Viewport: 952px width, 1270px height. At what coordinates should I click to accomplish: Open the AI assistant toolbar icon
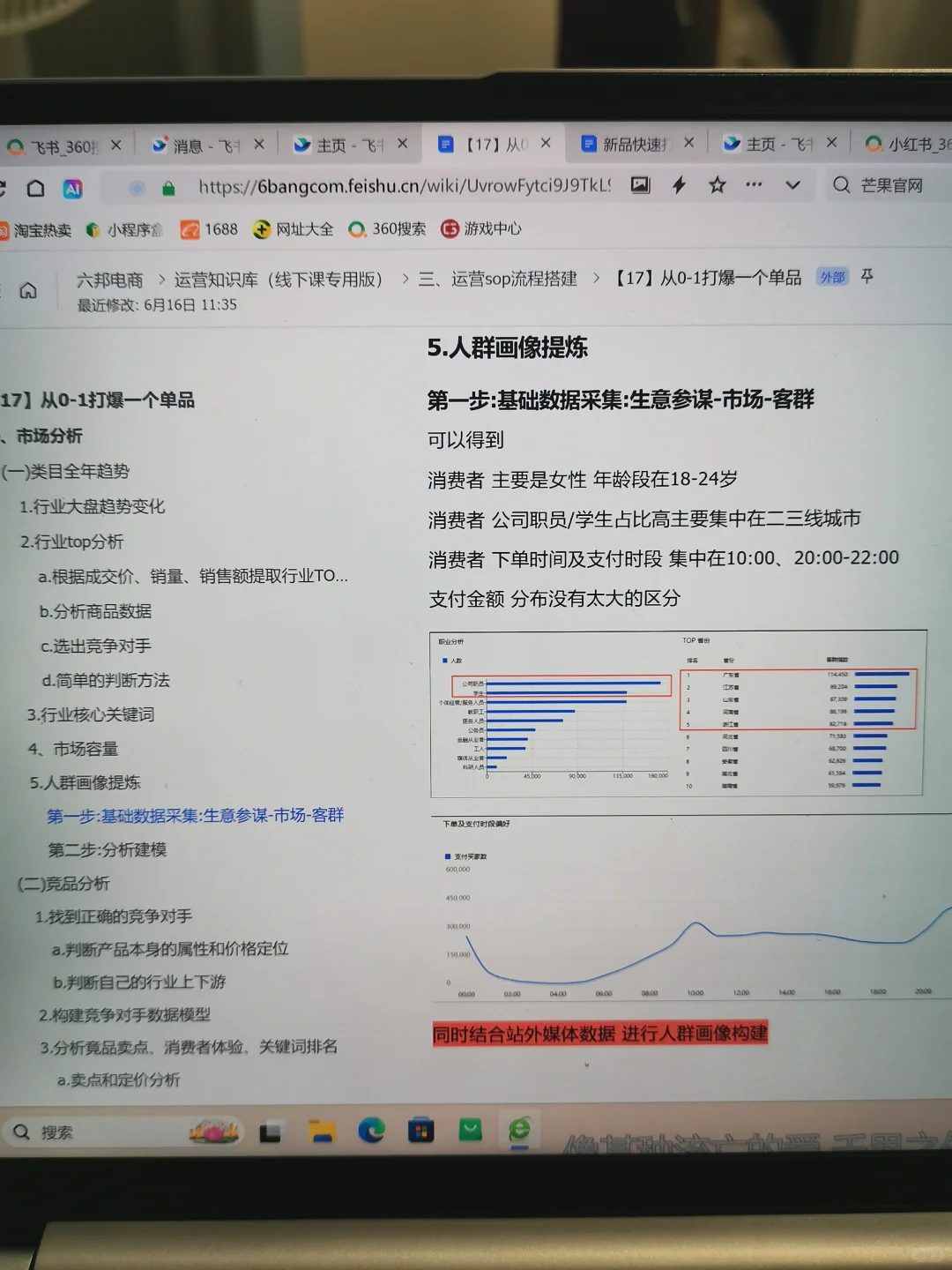(72, 188)
